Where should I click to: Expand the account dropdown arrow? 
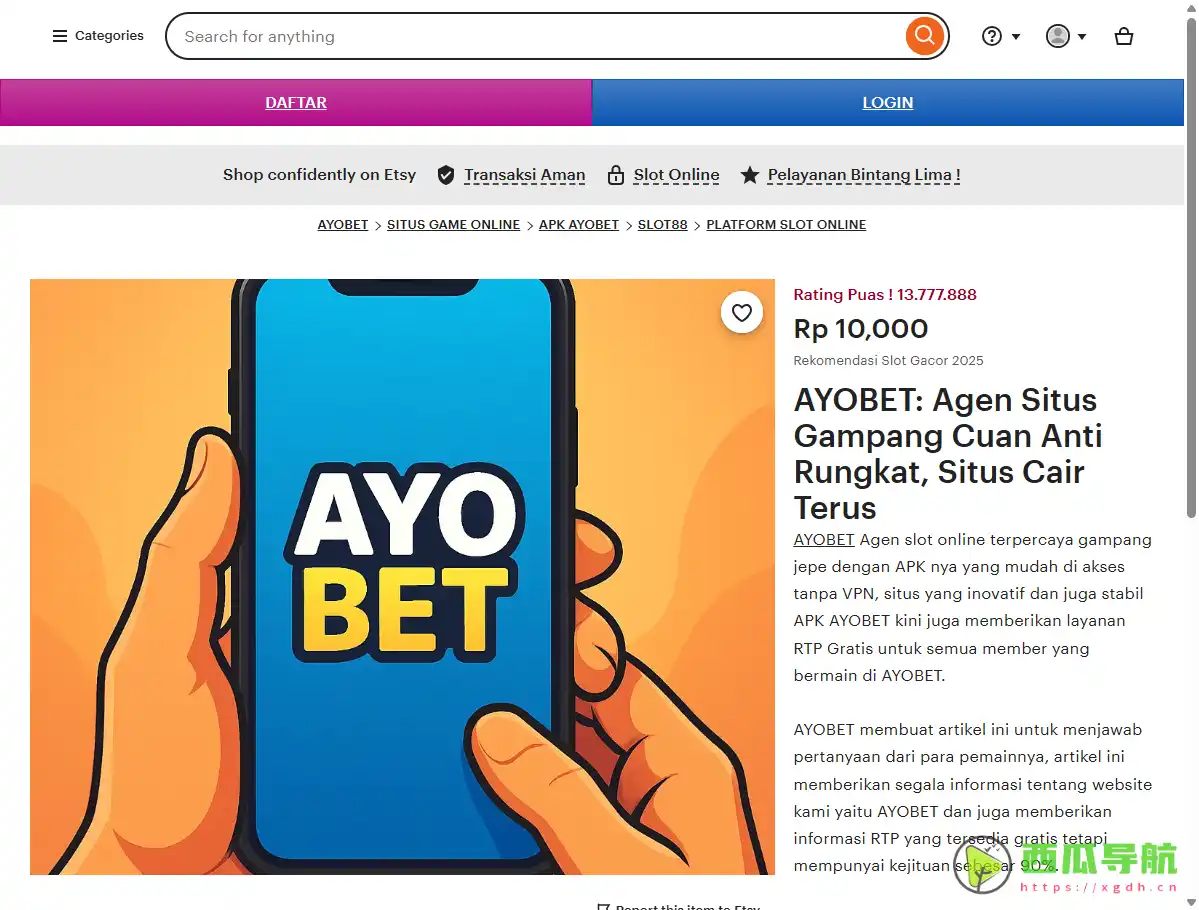pos(1081,37)
